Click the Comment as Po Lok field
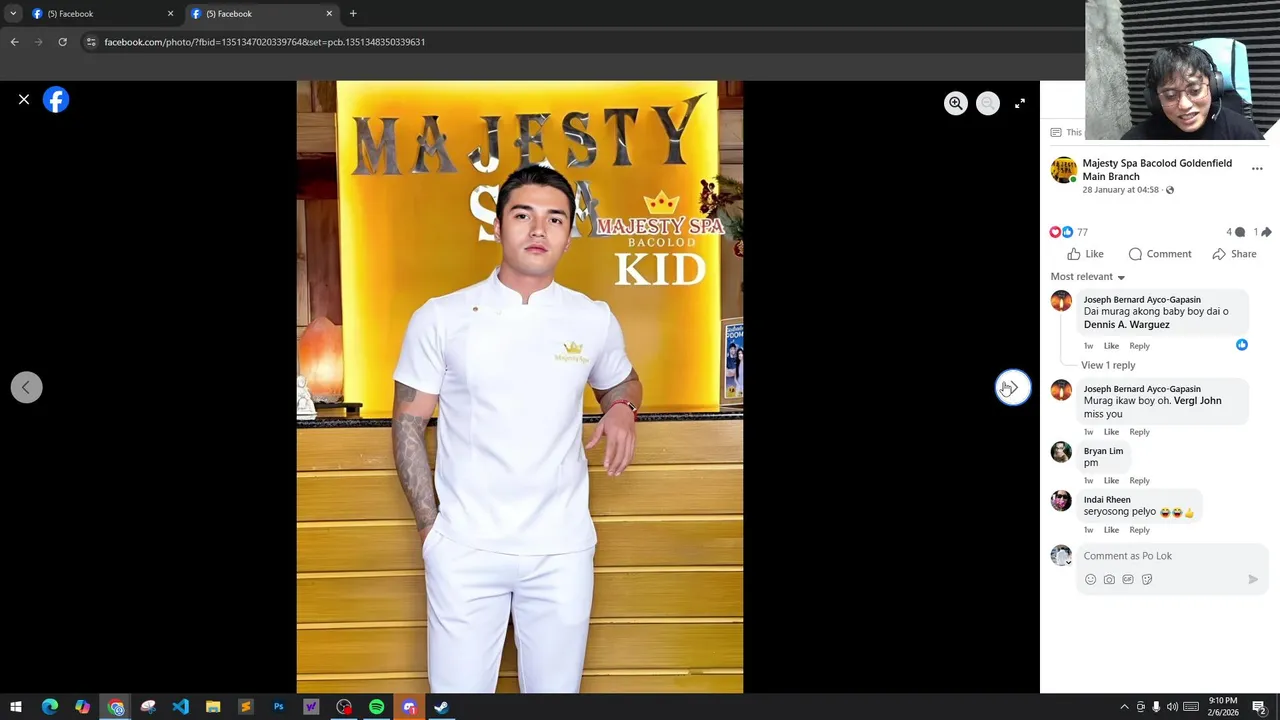 pyautogui.click(x=1172, y=556)
